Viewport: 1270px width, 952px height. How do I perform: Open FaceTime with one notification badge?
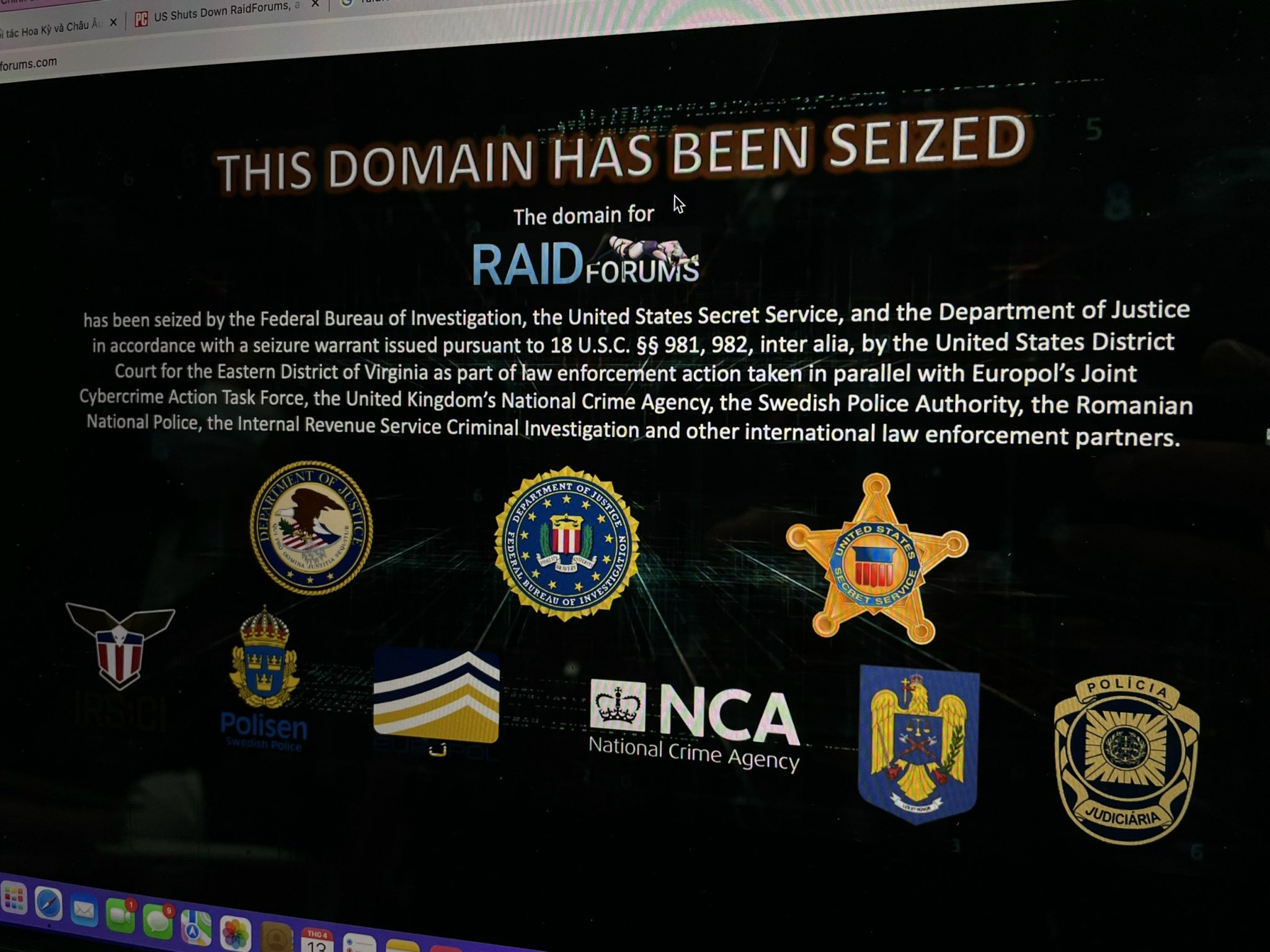click(120, 917)
